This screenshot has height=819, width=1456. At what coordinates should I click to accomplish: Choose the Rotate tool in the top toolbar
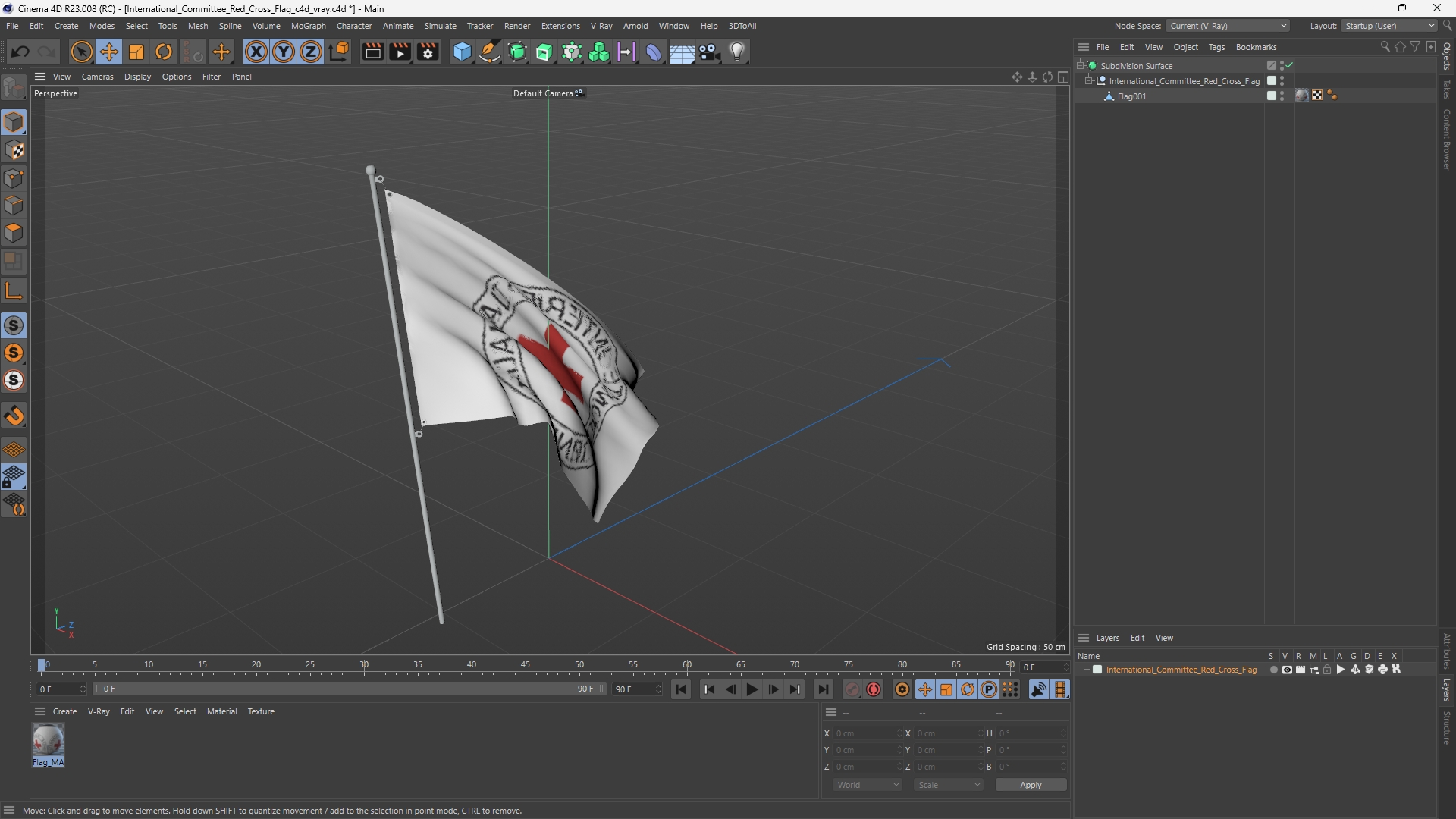click(164, 52)
